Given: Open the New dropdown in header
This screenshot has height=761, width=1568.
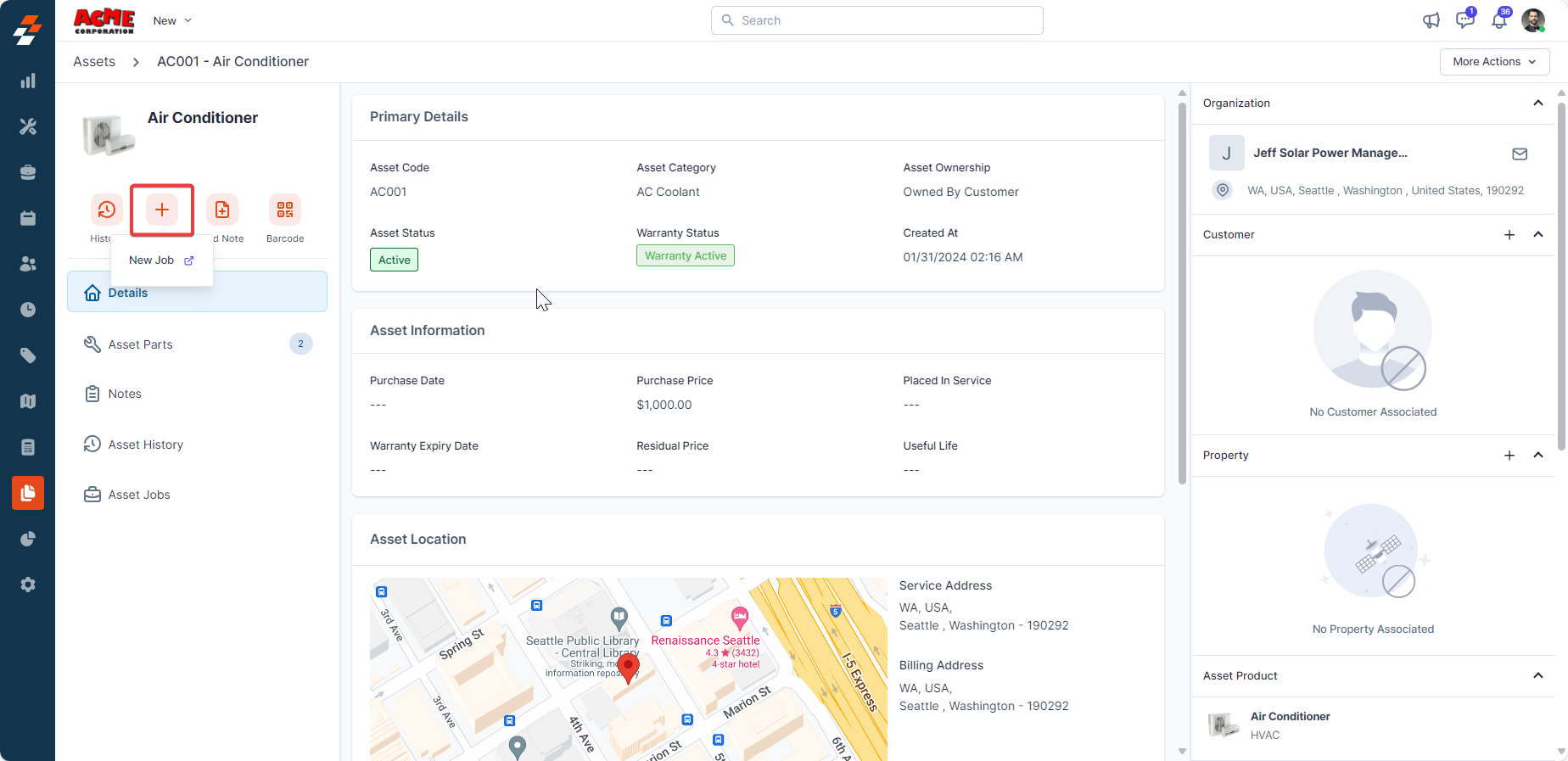Looking at the screenshot, I should (x=172, y=20).
